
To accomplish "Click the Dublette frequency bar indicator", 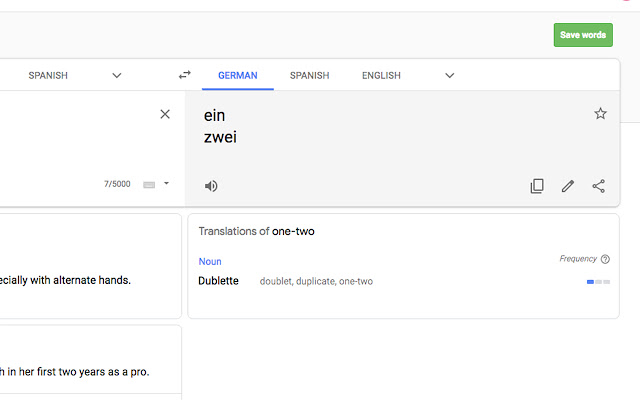I will [x=597, y=282].
